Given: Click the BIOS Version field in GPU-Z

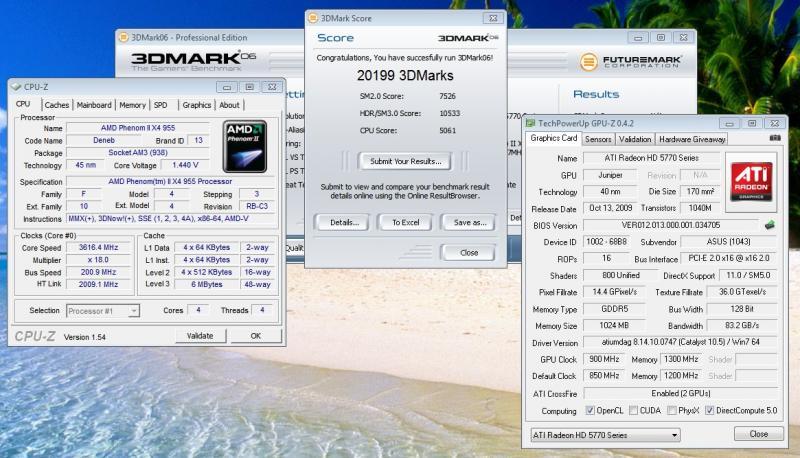Looking at the screenshot, I should click(671, 225).
